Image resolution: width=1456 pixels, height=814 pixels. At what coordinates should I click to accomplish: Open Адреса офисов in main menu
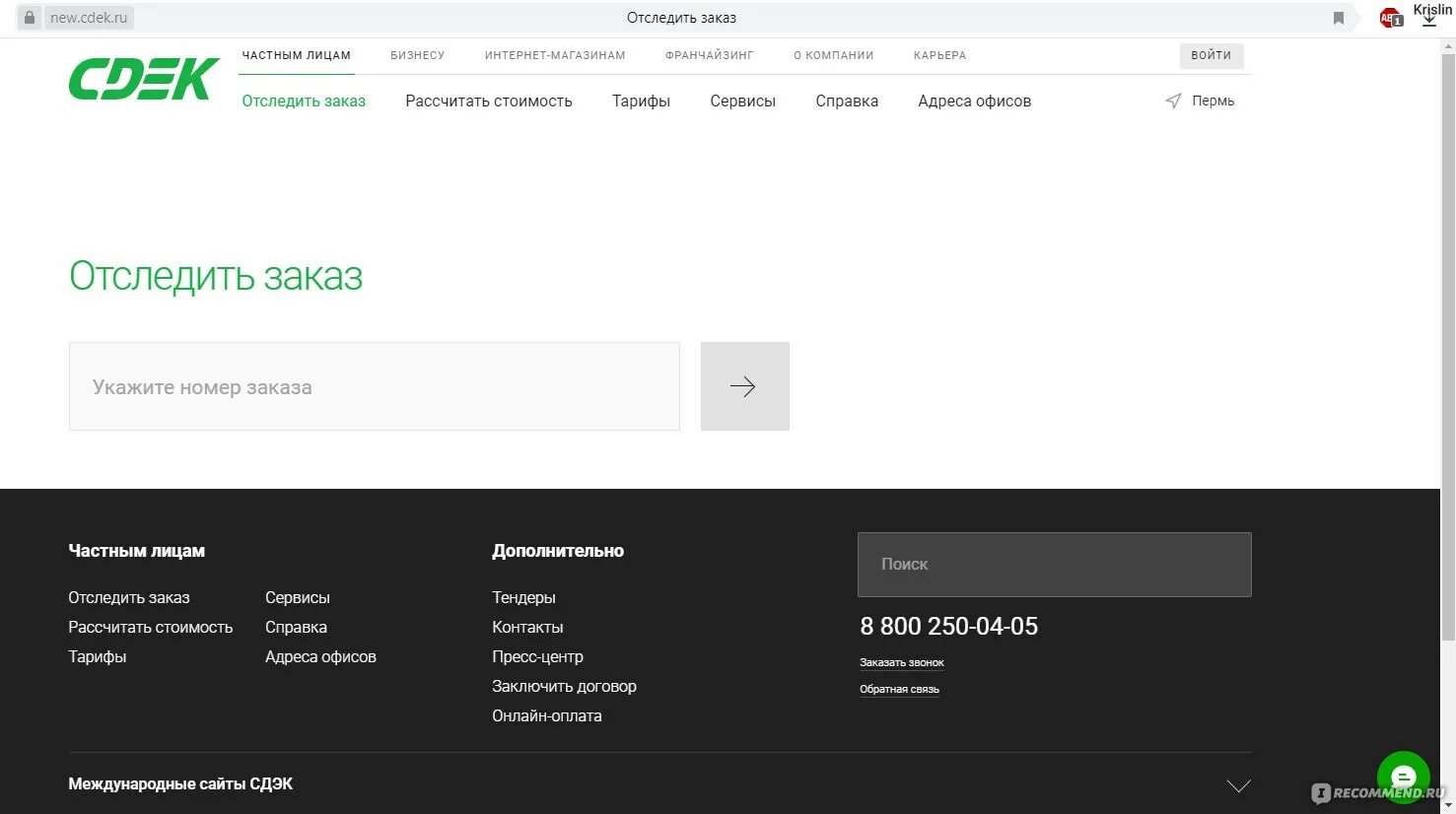click(x=975, y=101)
